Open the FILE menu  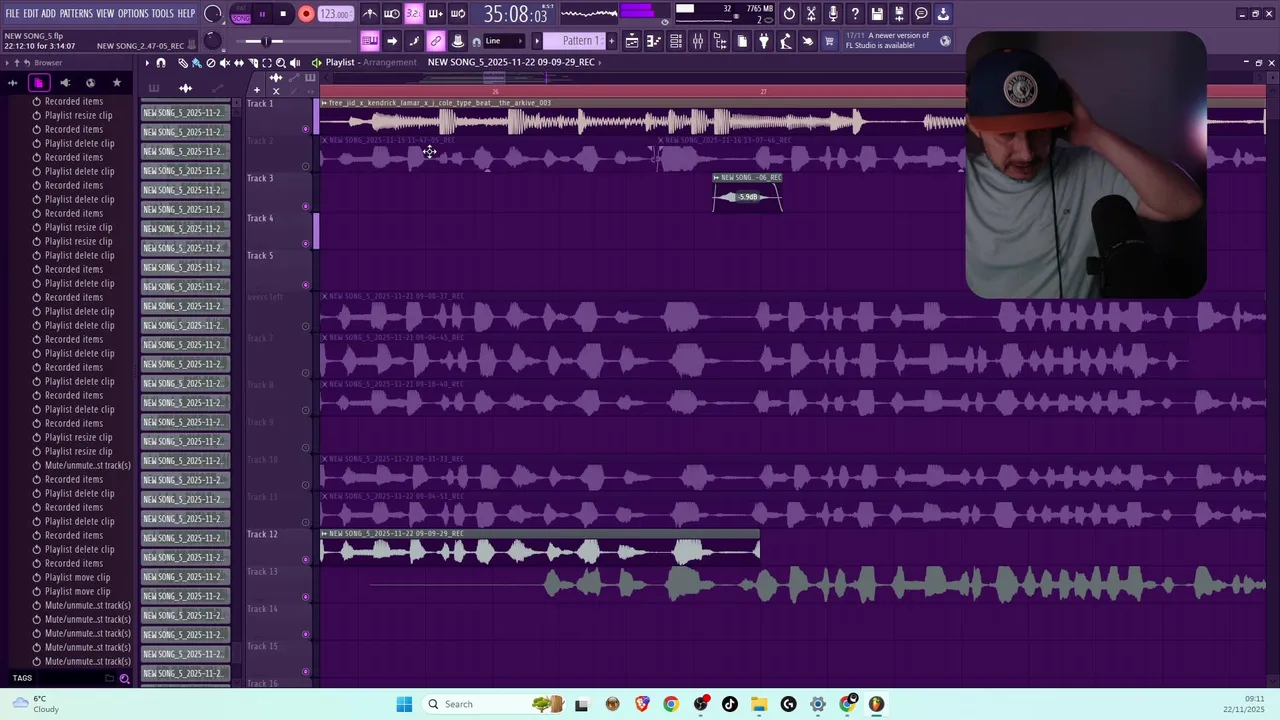click(12, 13)
